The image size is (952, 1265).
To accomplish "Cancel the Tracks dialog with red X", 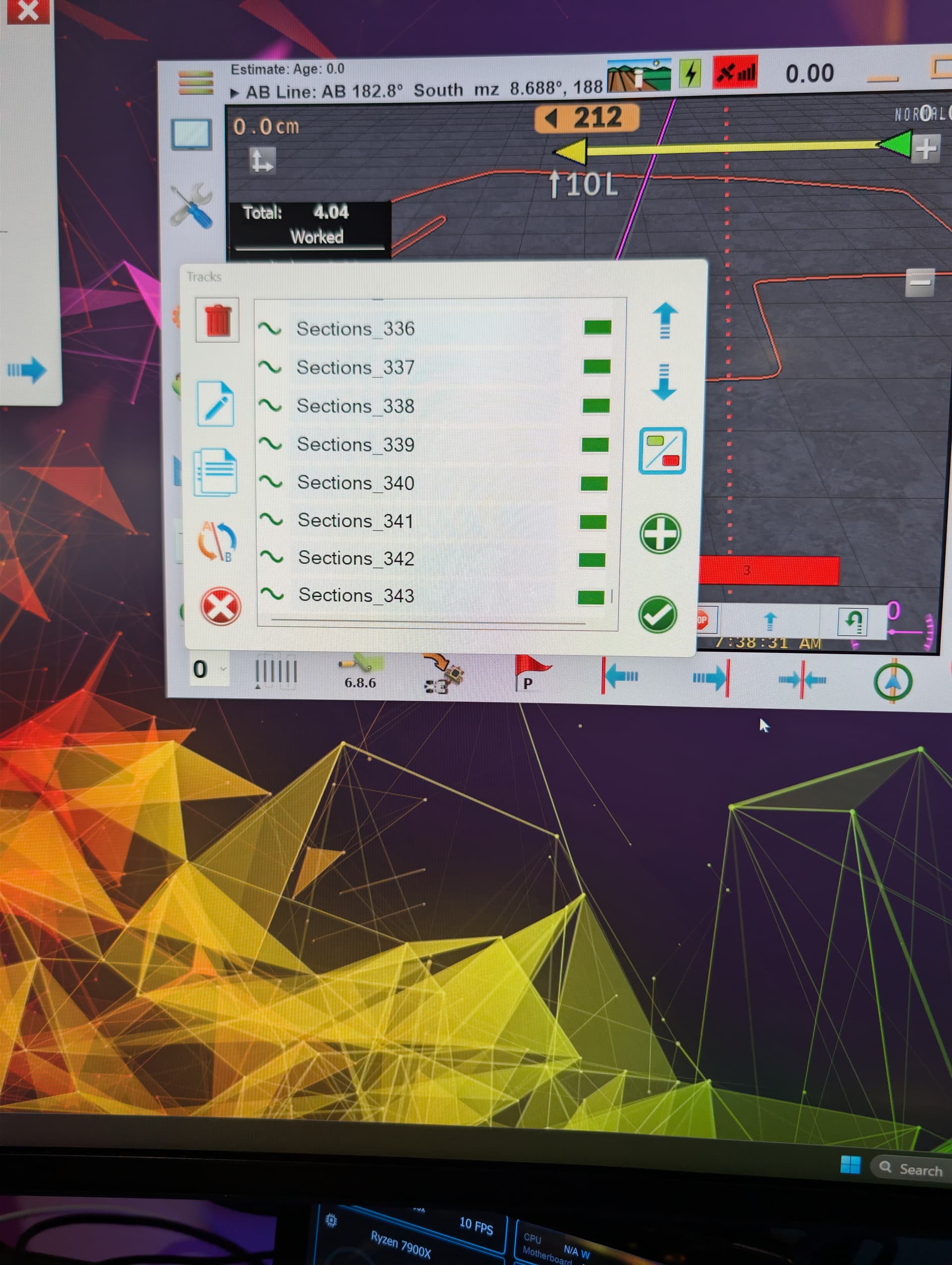I will [x=221, y=606].
